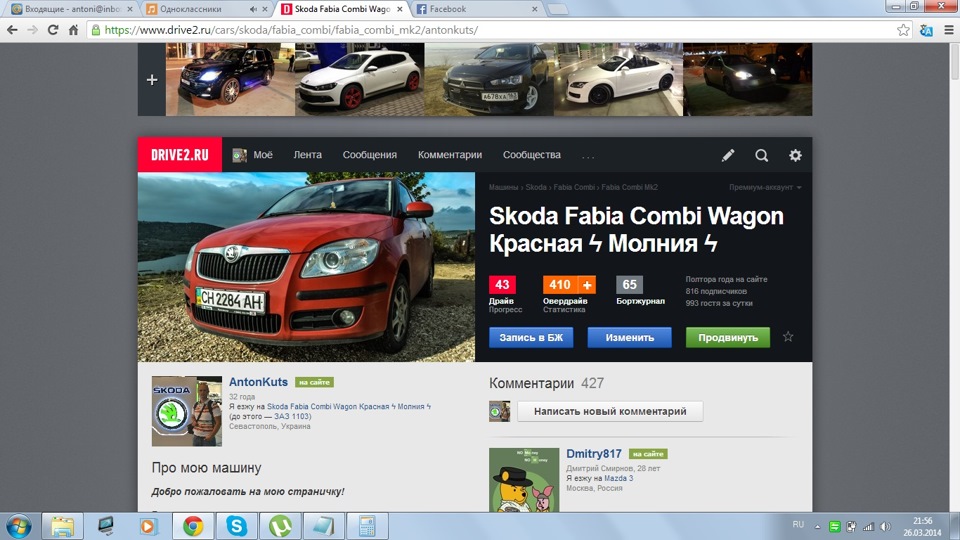This screenshot has width=960, height=540.
Task: Click the first dark SUV photo thumbnail
Action: coord(230,80)
